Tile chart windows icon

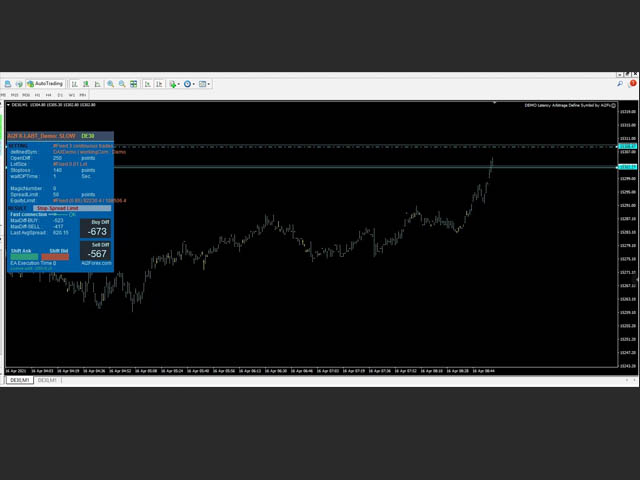(x=133, y=84)
